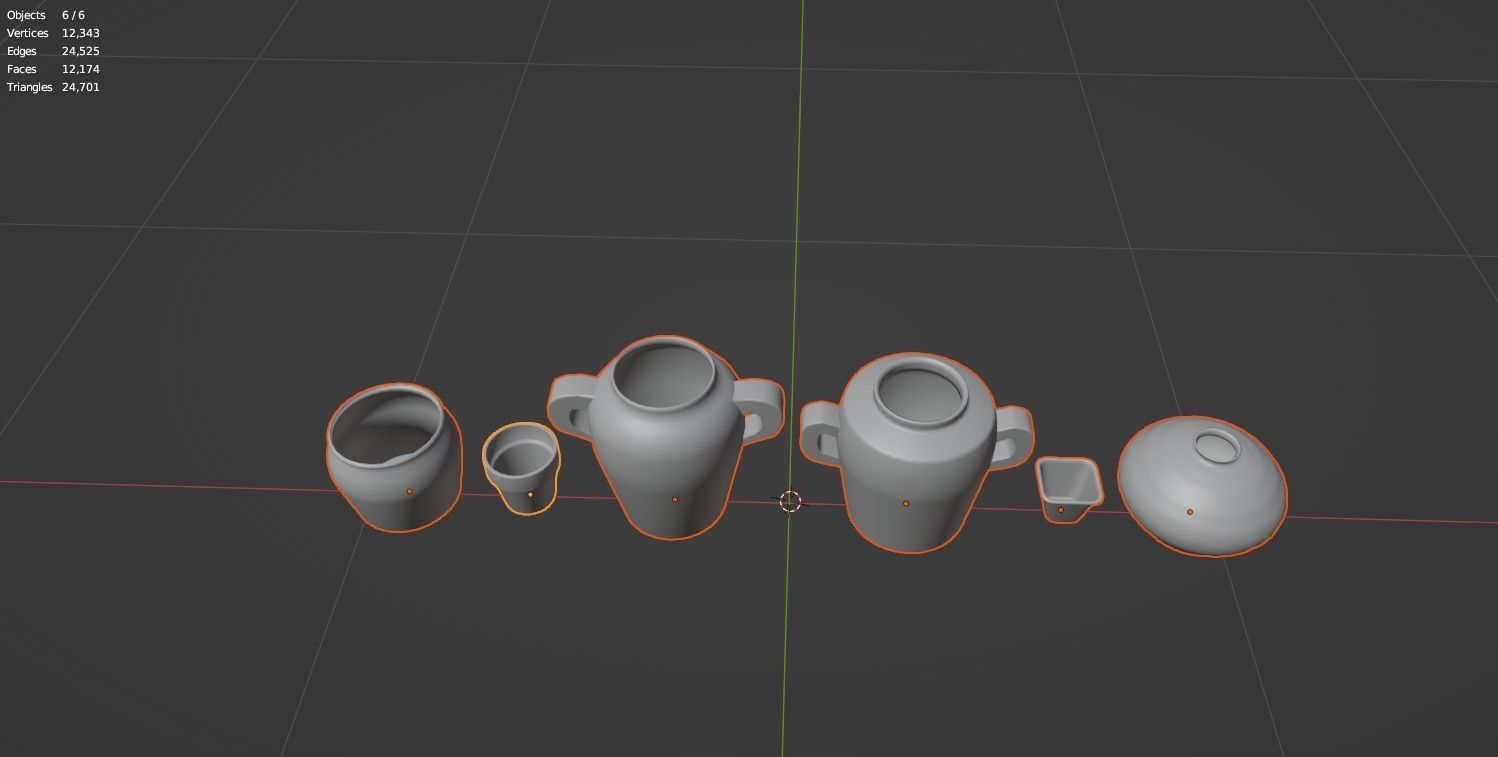Click the Vertices 12,343 statistic
The image size is (1498, 757).
pos(53,33)
